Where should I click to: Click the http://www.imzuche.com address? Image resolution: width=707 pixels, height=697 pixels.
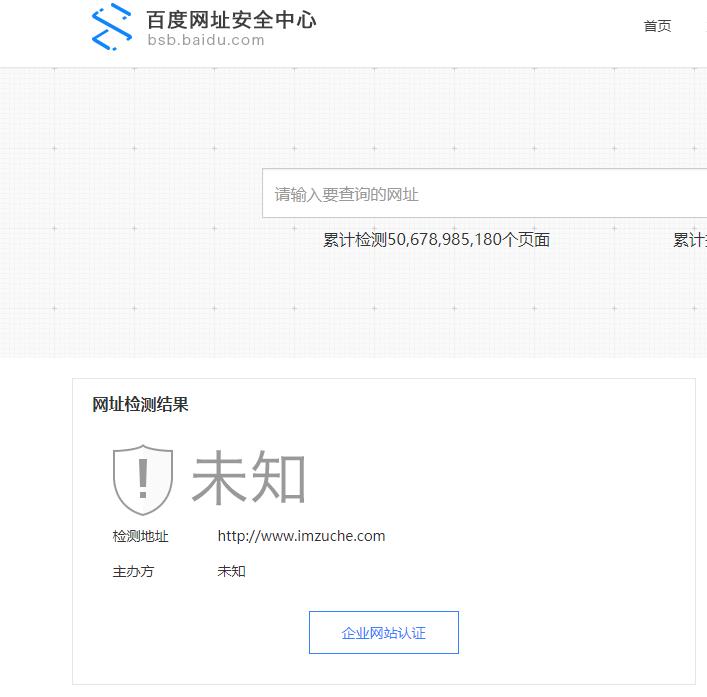click(x=301, y=536)
